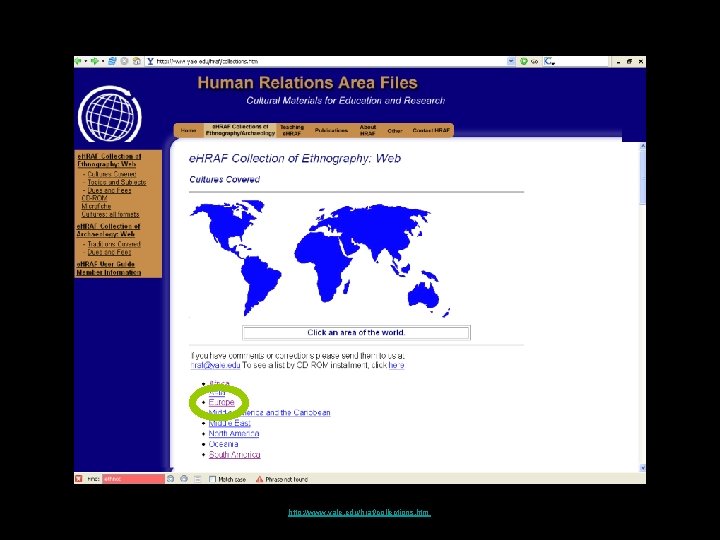Click the North America link
This screenshot has width=720, height=540.
[x=234, y=433]
